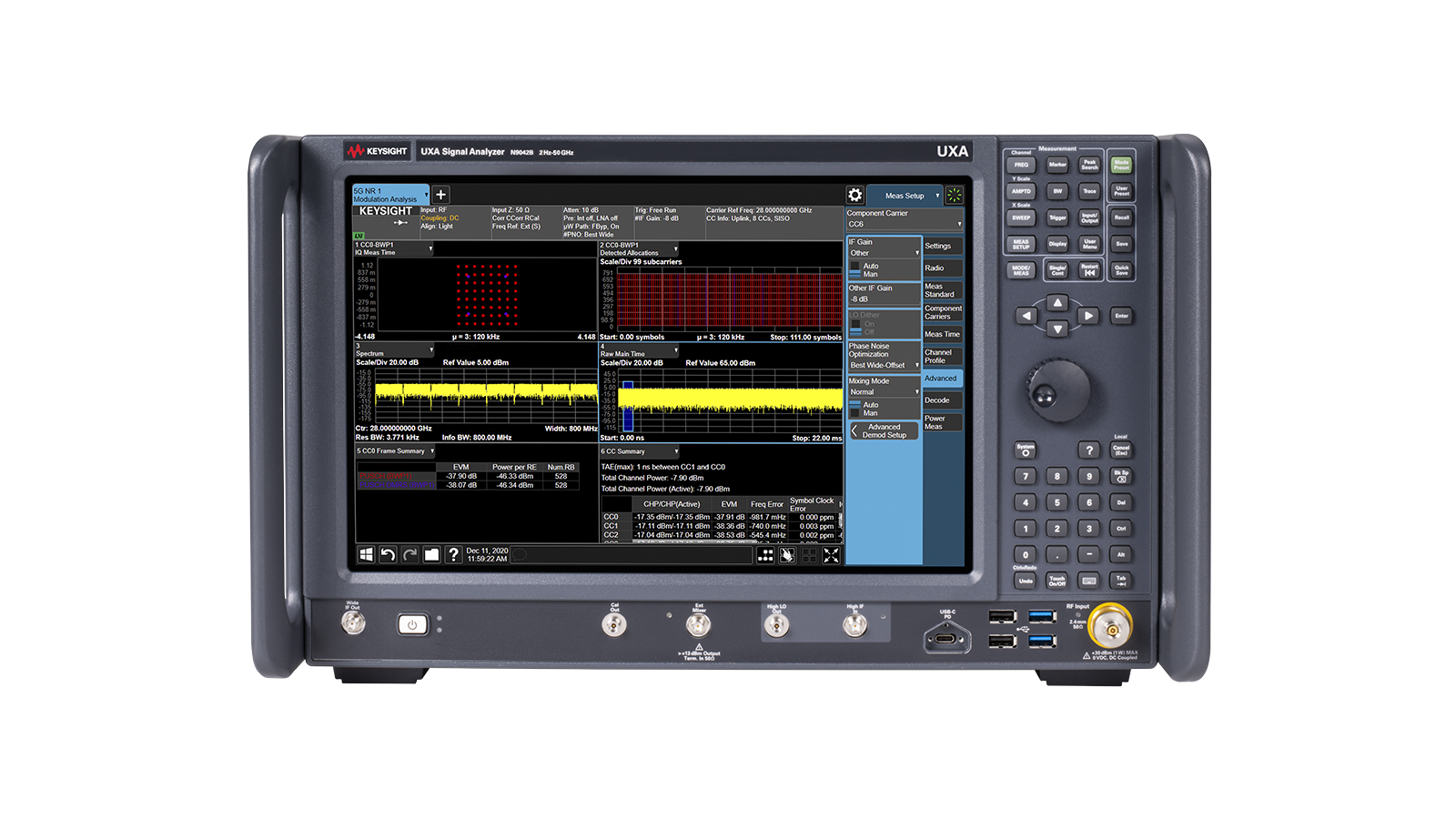Open the Meas Standard panel
This screenshot has width=1456, height=819.
click(x=943, y=291)
